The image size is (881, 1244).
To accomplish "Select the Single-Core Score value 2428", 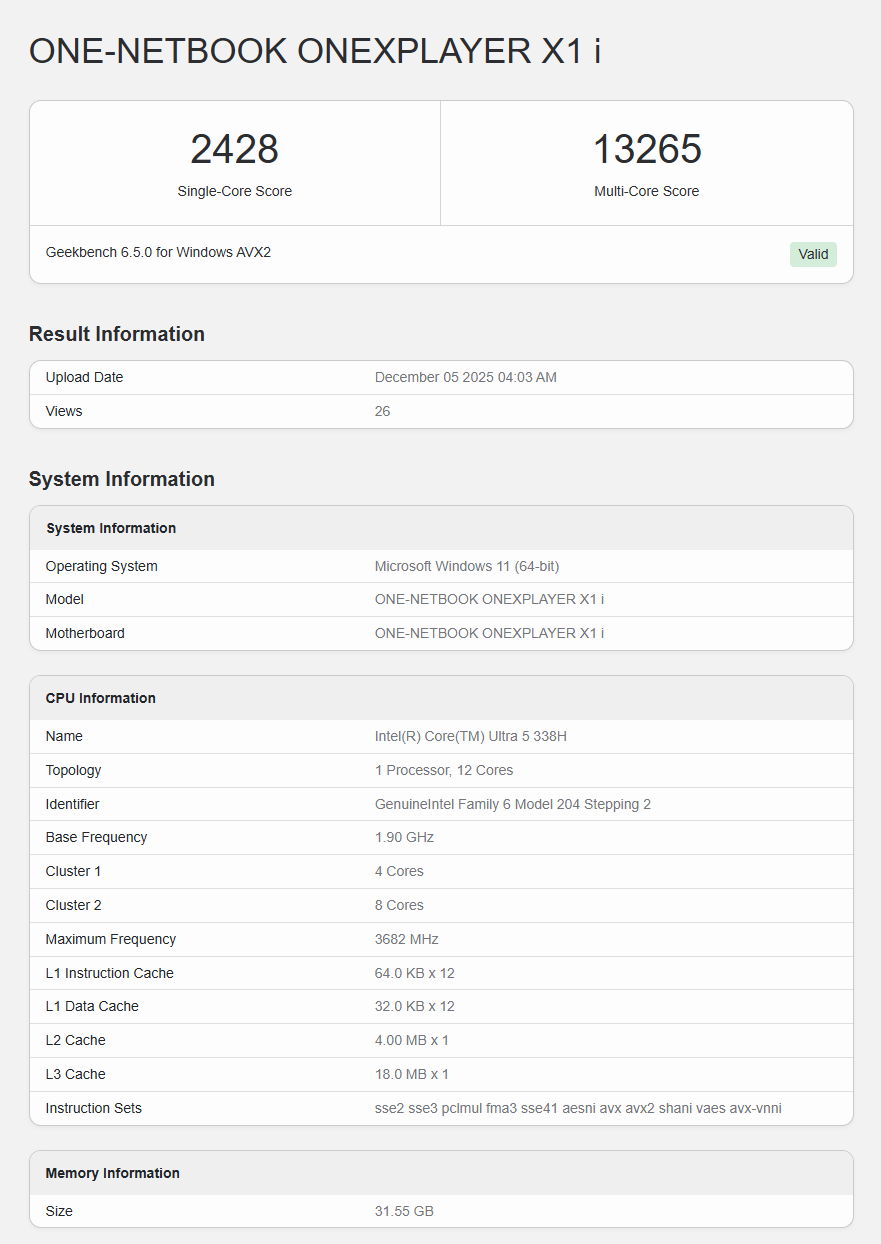I will pyautogui.click(x=234, y=150).
